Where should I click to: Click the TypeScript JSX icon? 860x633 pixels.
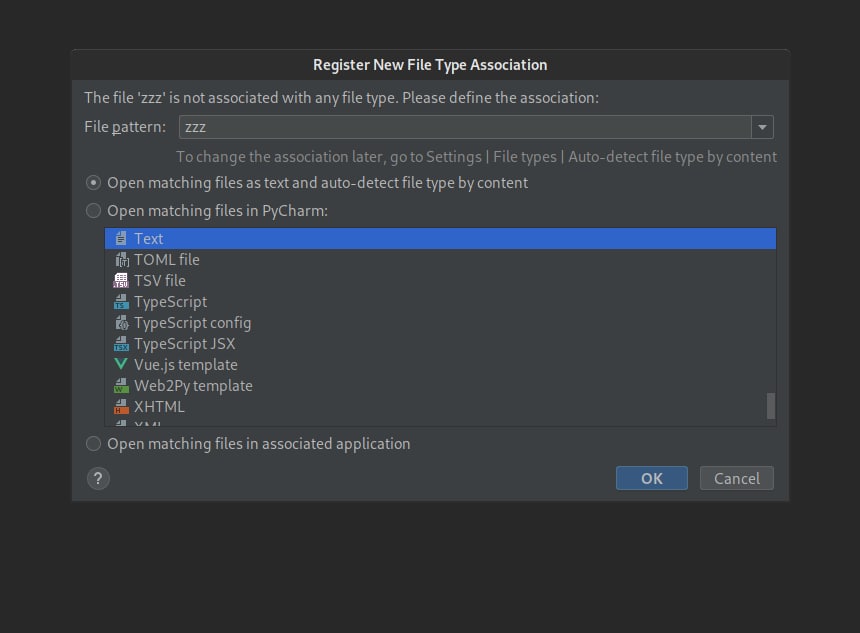click(121, 343)
